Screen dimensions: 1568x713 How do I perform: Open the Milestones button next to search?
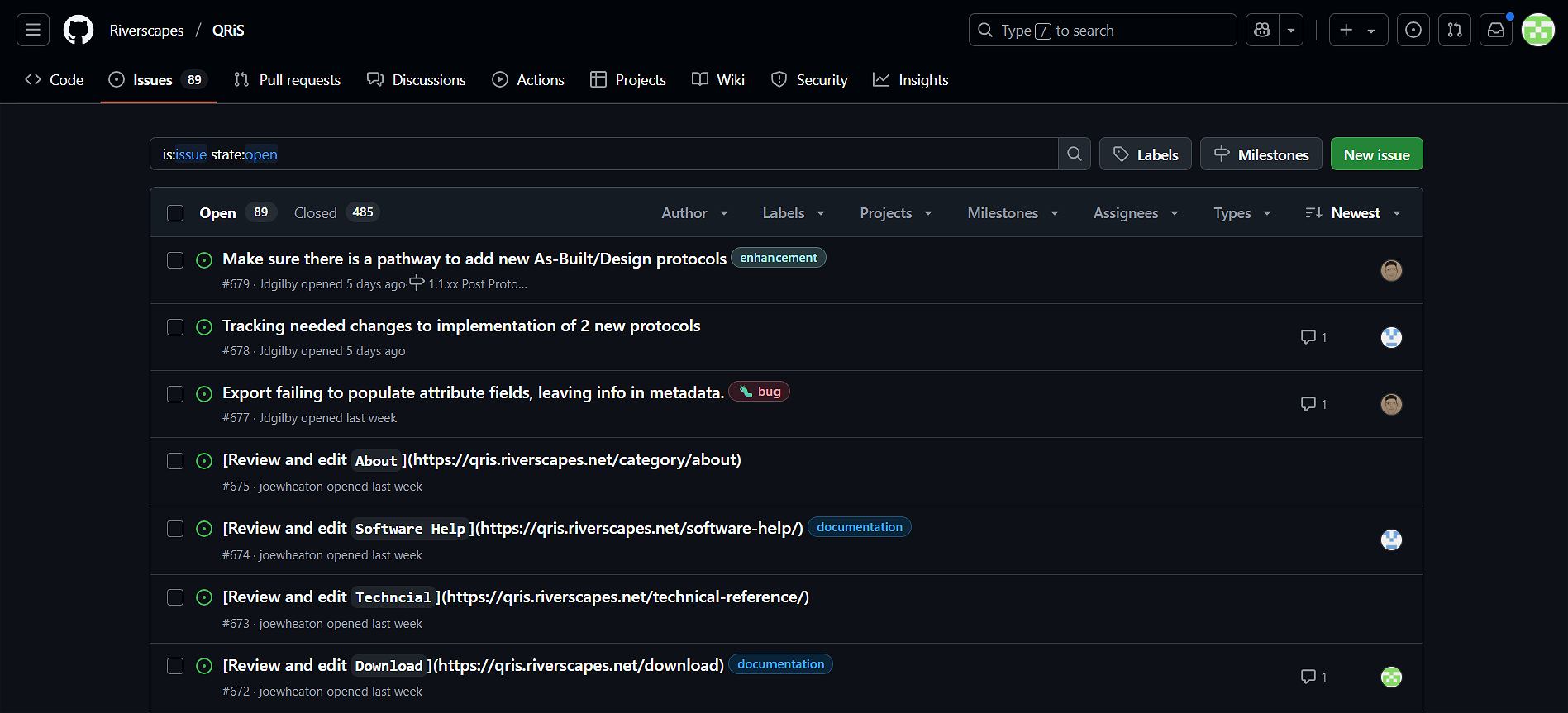click(x=1261, y=154)
